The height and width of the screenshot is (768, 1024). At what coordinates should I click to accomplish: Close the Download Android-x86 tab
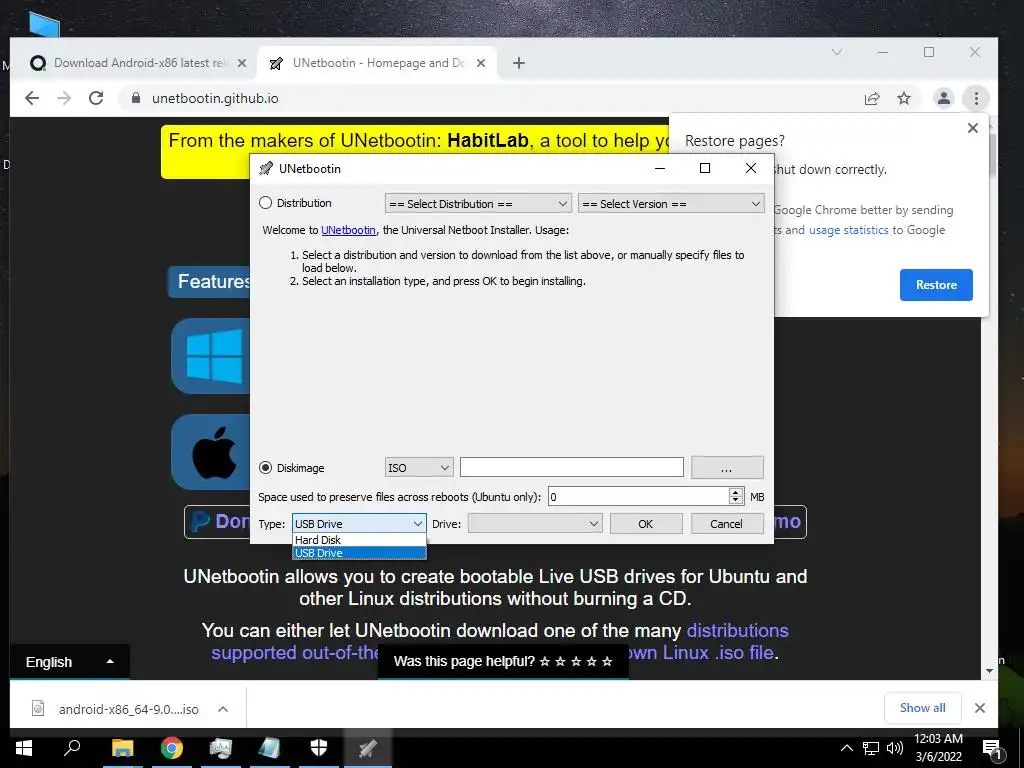242,63
